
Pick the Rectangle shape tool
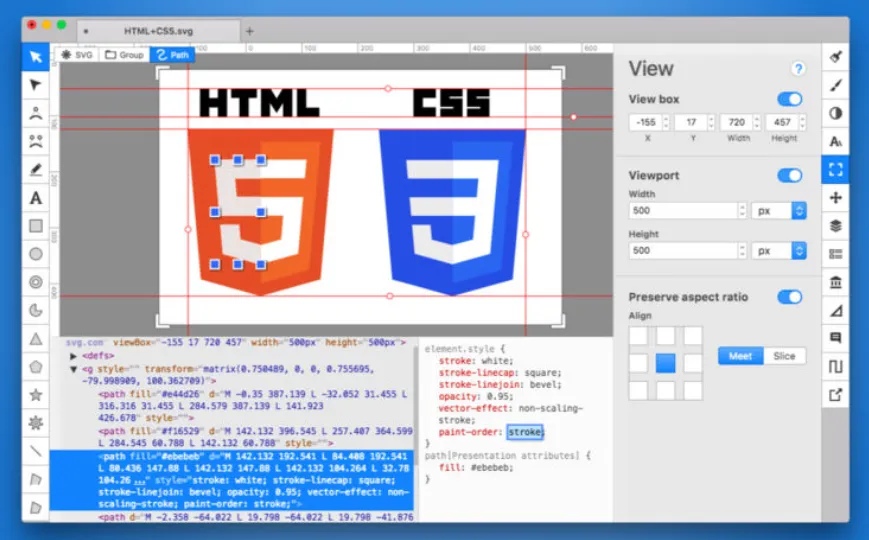tap(35, 226)
